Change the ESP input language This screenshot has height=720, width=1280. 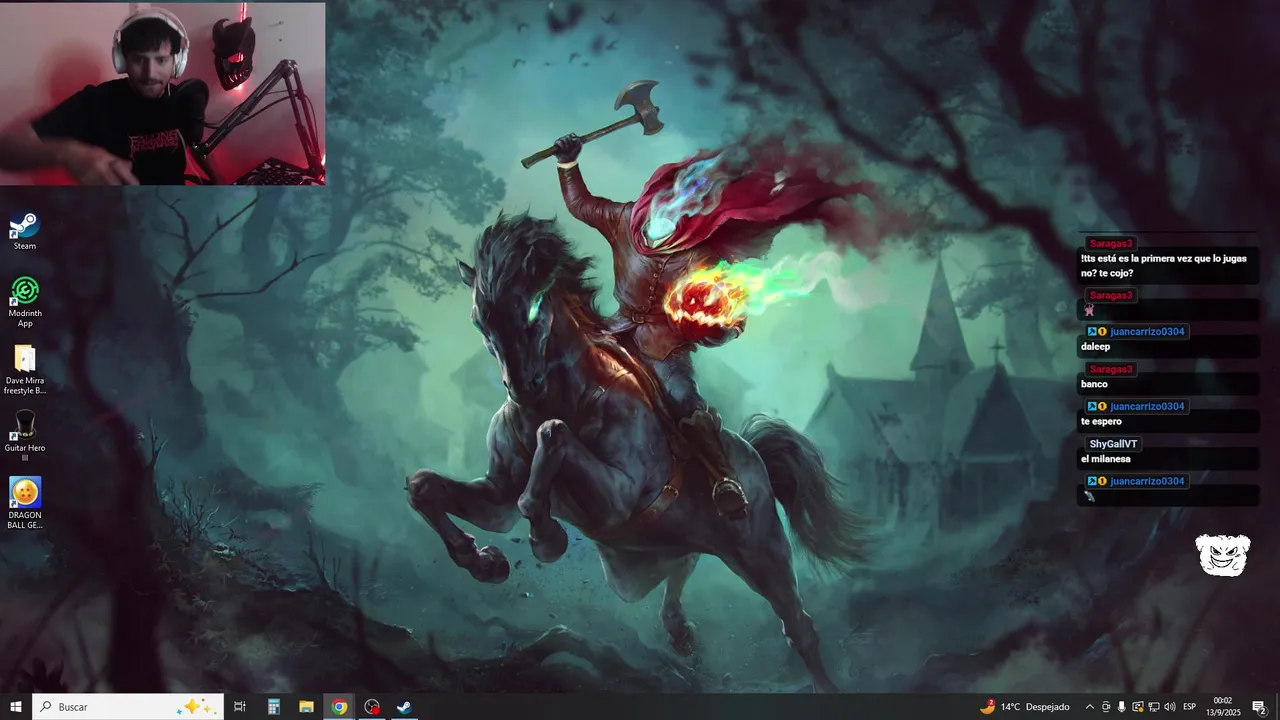pyautogui.click(x=1190, y=707)
